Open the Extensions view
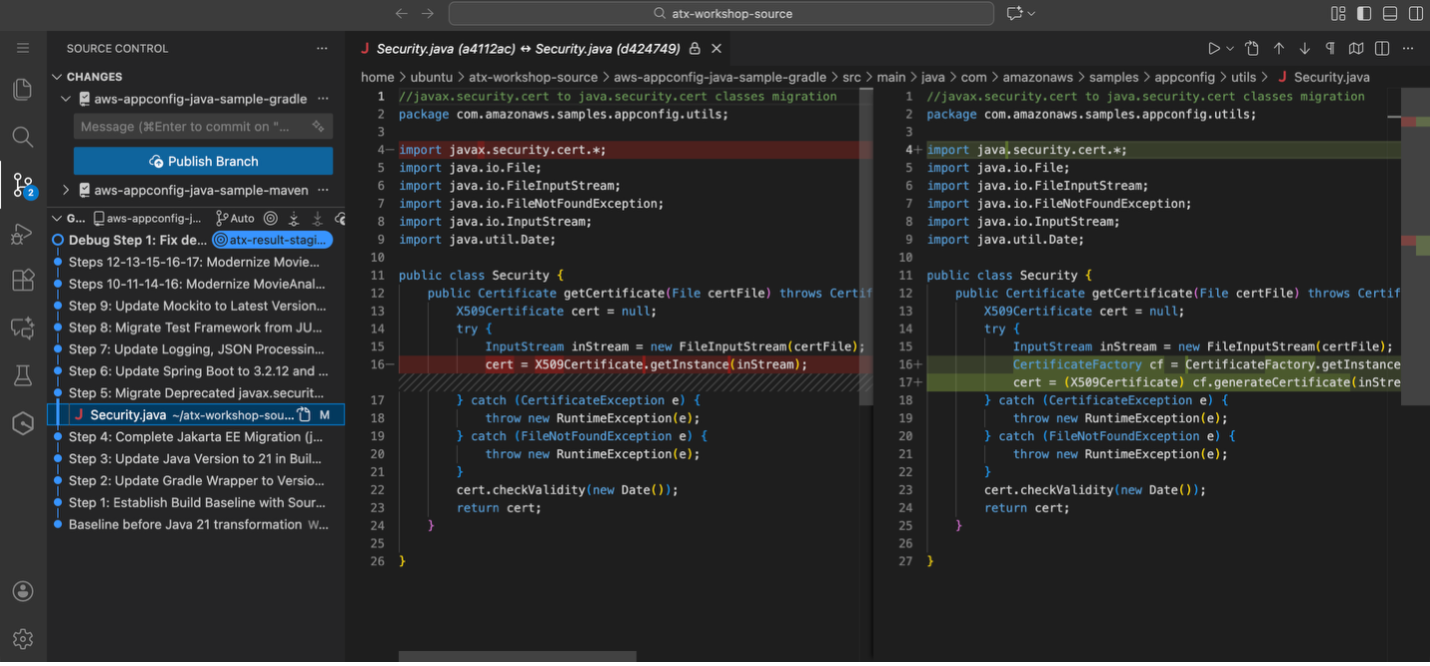Screen dimensions: 1430x666 [22, 280]
